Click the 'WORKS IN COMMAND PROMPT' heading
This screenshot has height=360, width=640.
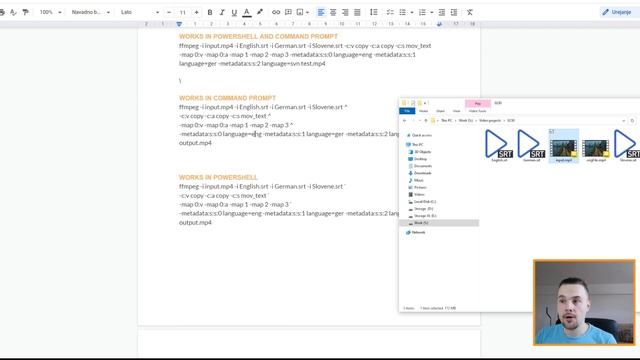point(227,98)
